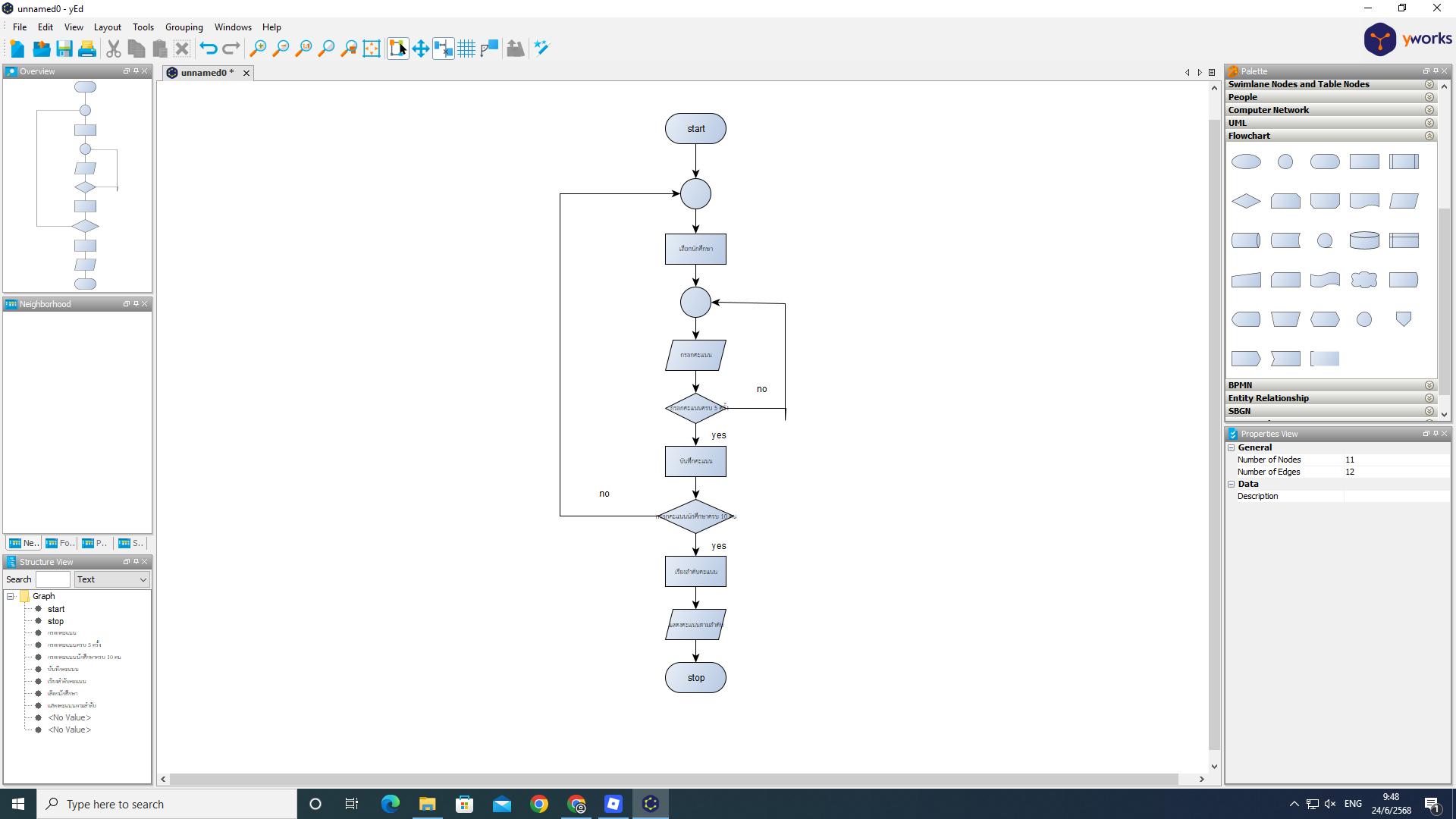Save the graph

coord(64,49)
